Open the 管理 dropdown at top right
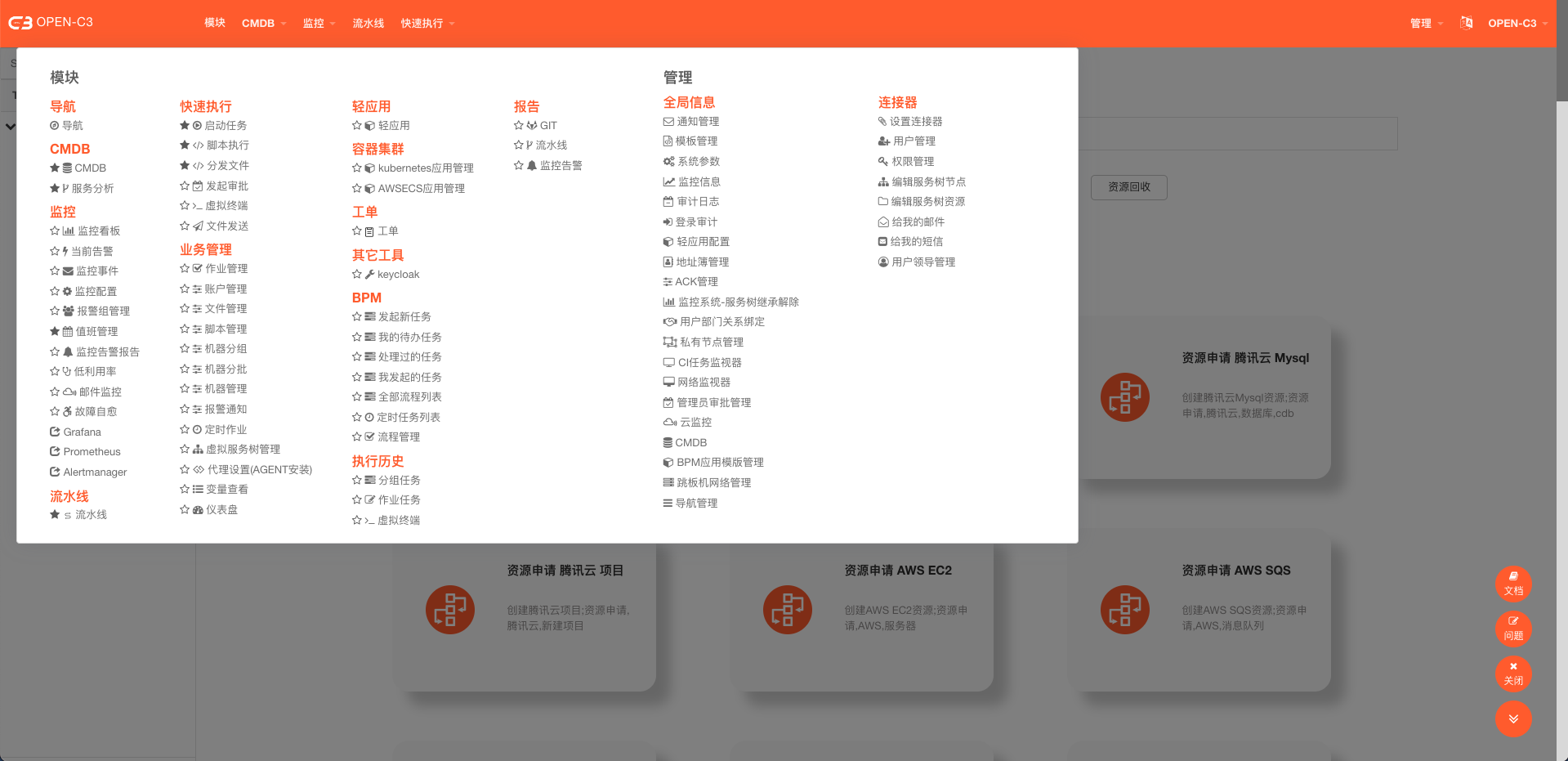The image size is (1568, 761). click(x=1427, y=23)
